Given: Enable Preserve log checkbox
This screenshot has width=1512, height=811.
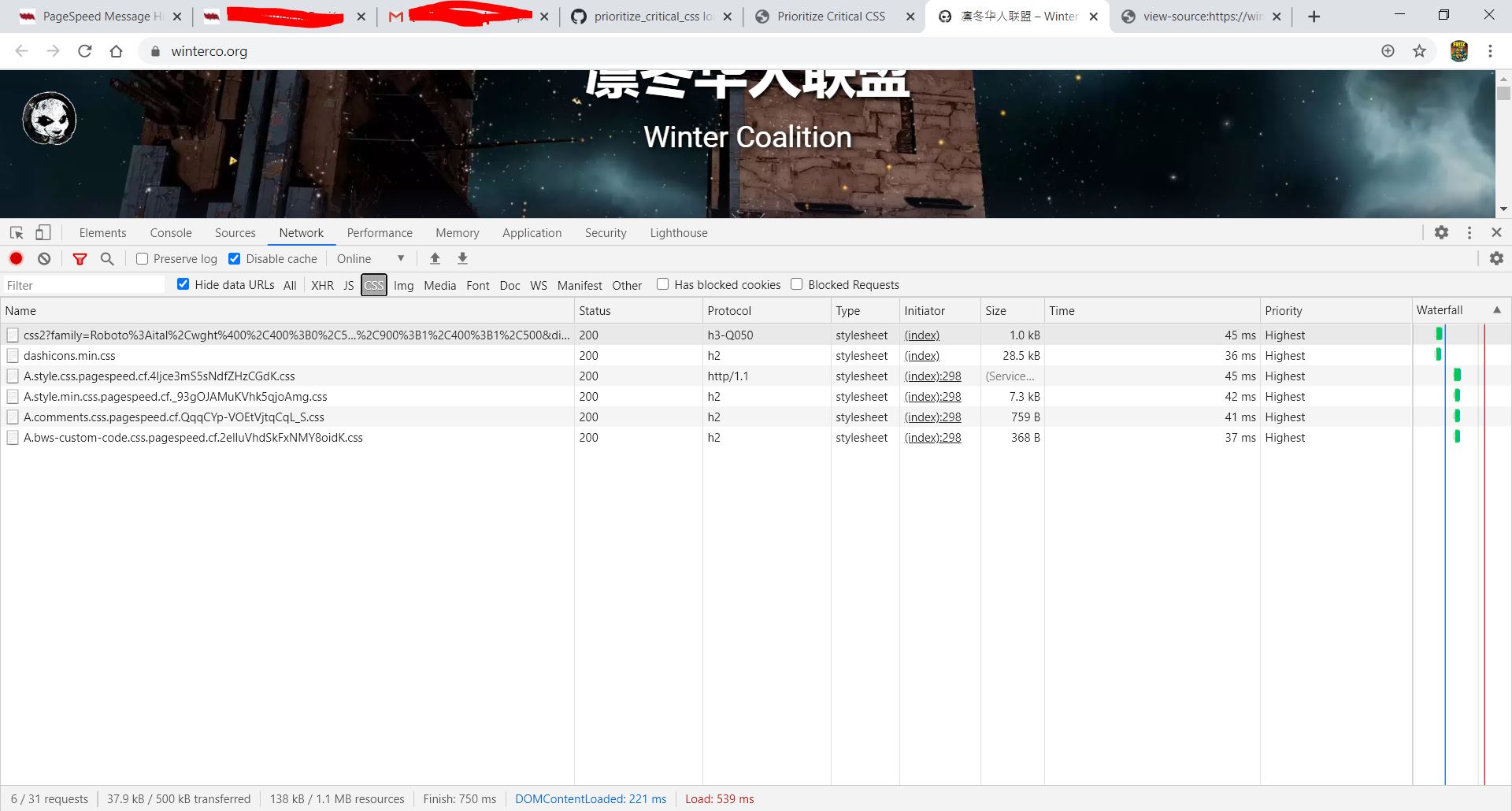Looking at the screenshot, I should 142,258.
